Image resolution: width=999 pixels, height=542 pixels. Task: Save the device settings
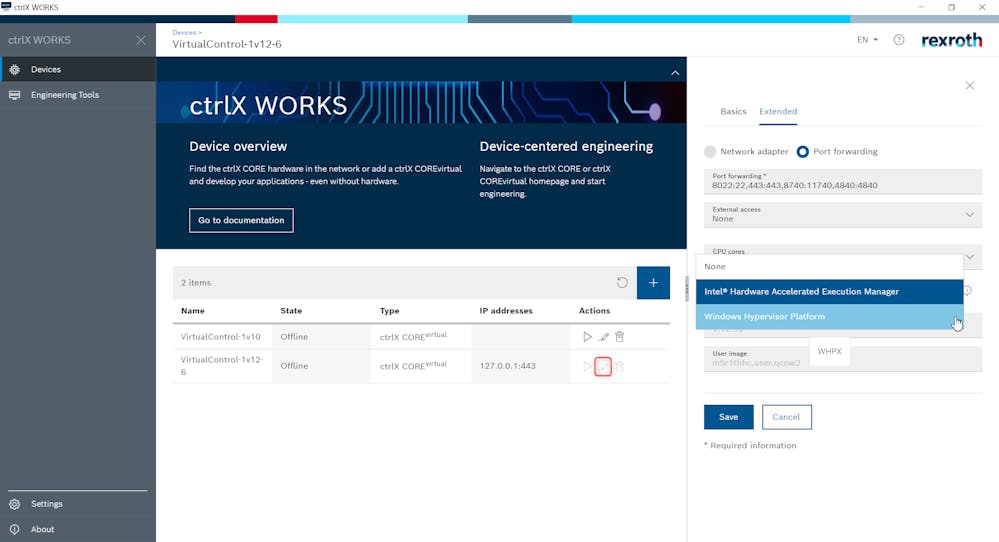click(x=728, y=417)
